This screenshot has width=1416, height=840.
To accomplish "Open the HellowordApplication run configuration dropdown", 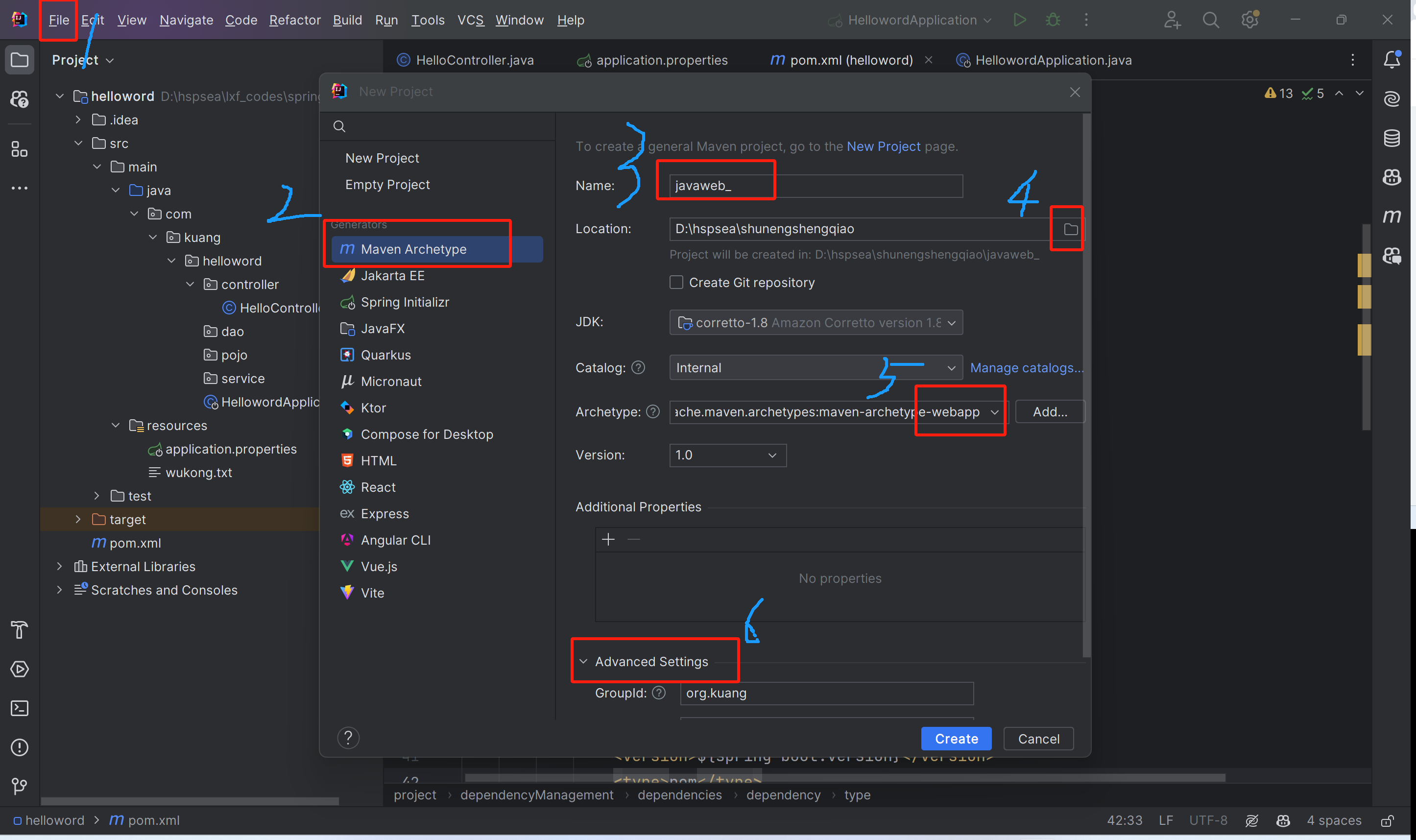I will pyautogui.click(x=910, y=21).
